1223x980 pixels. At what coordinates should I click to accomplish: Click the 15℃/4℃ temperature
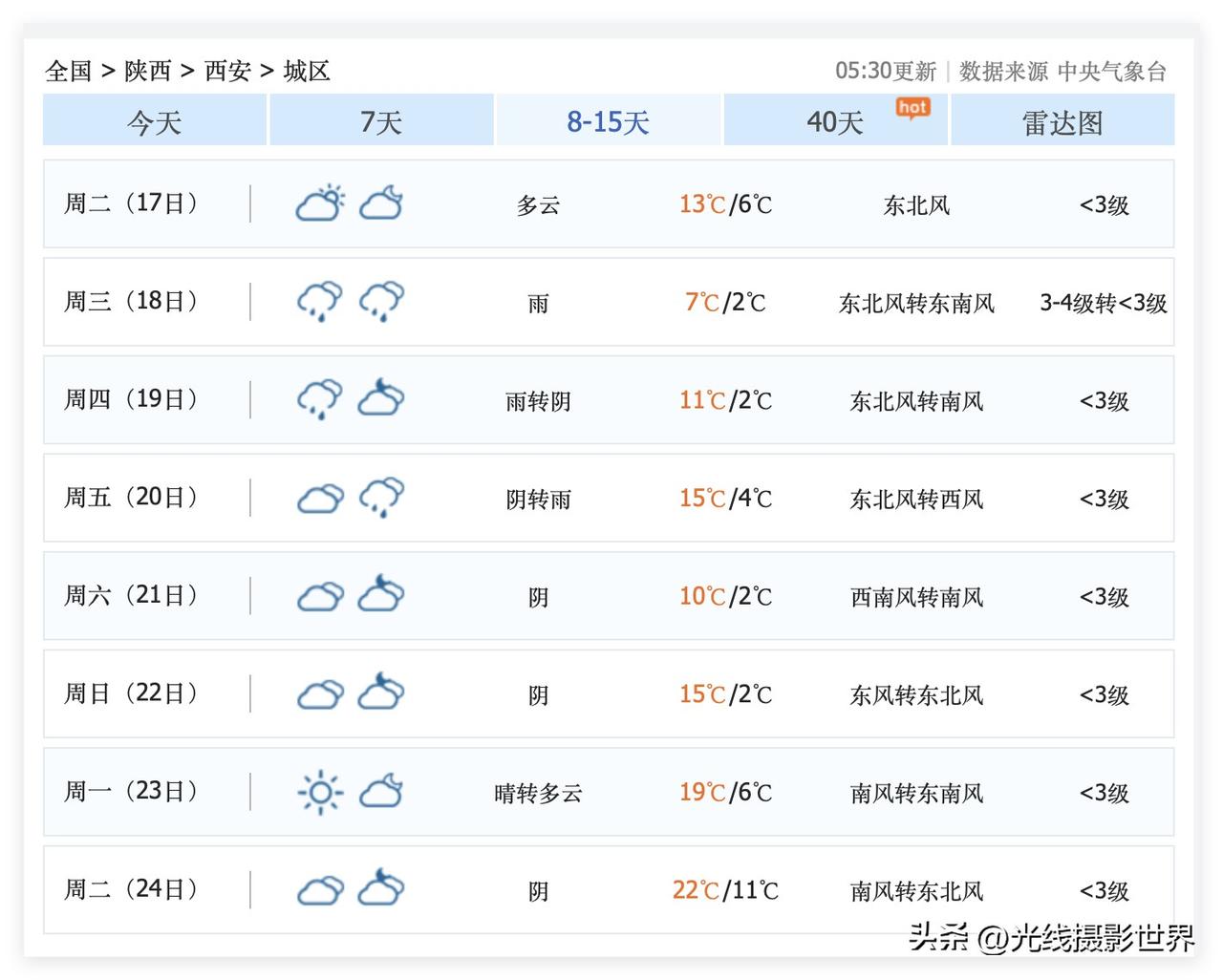point(725,499)
